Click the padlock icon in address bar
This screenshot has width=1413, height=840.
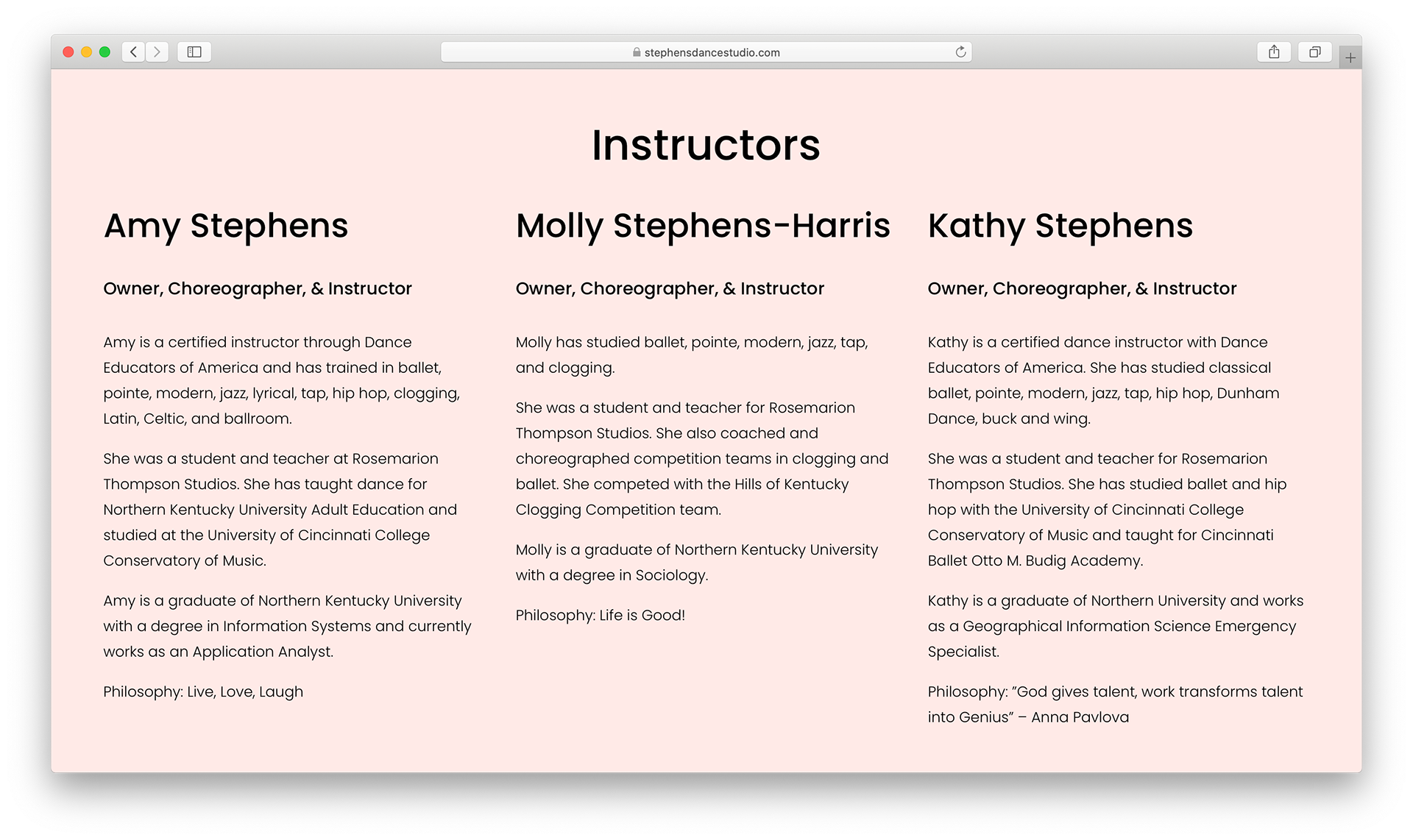(637, 52)
